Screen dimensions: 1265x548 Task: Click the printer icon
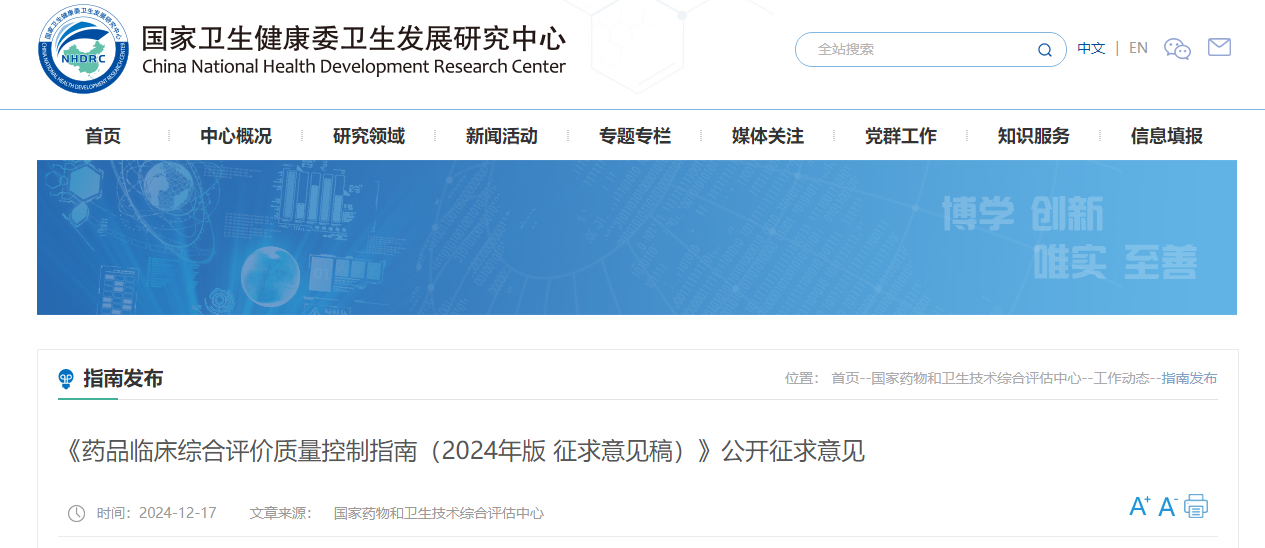[x=1196, y=506]
